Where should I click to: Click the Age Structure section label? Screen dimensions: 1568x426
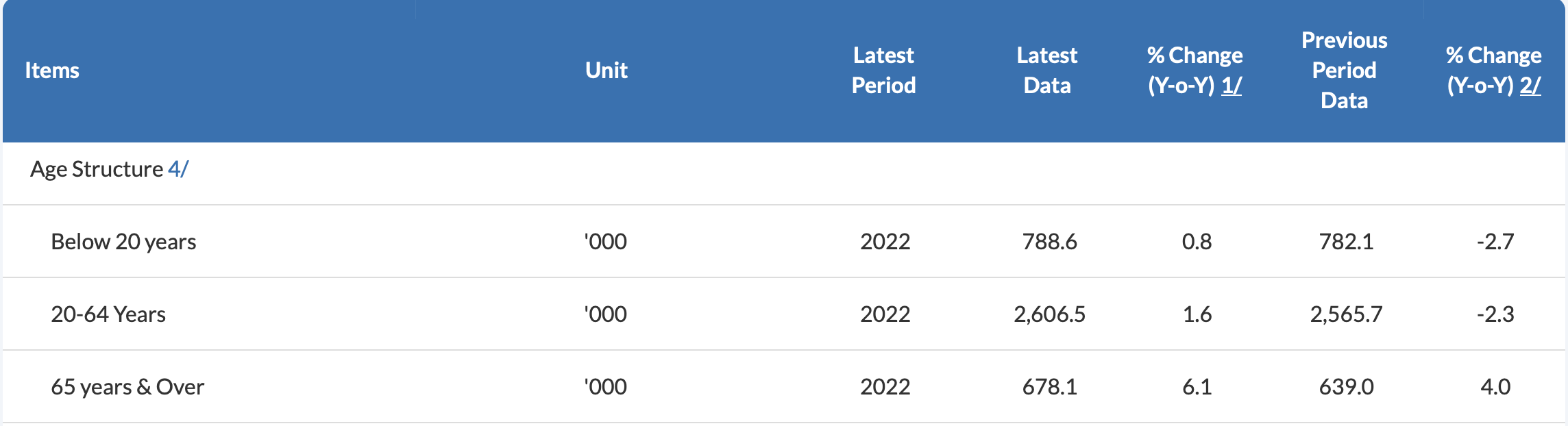pyautogui.click(x=96, y=169)
